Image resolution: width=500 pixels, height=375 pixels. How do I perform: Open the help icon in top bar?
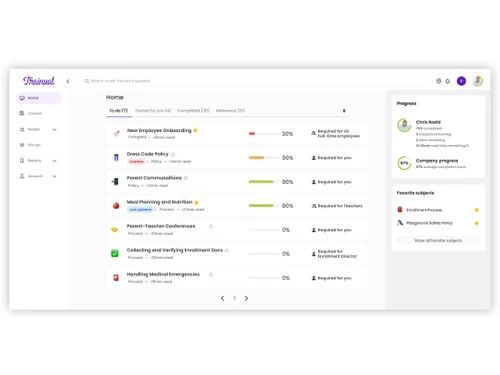(439, 81)
